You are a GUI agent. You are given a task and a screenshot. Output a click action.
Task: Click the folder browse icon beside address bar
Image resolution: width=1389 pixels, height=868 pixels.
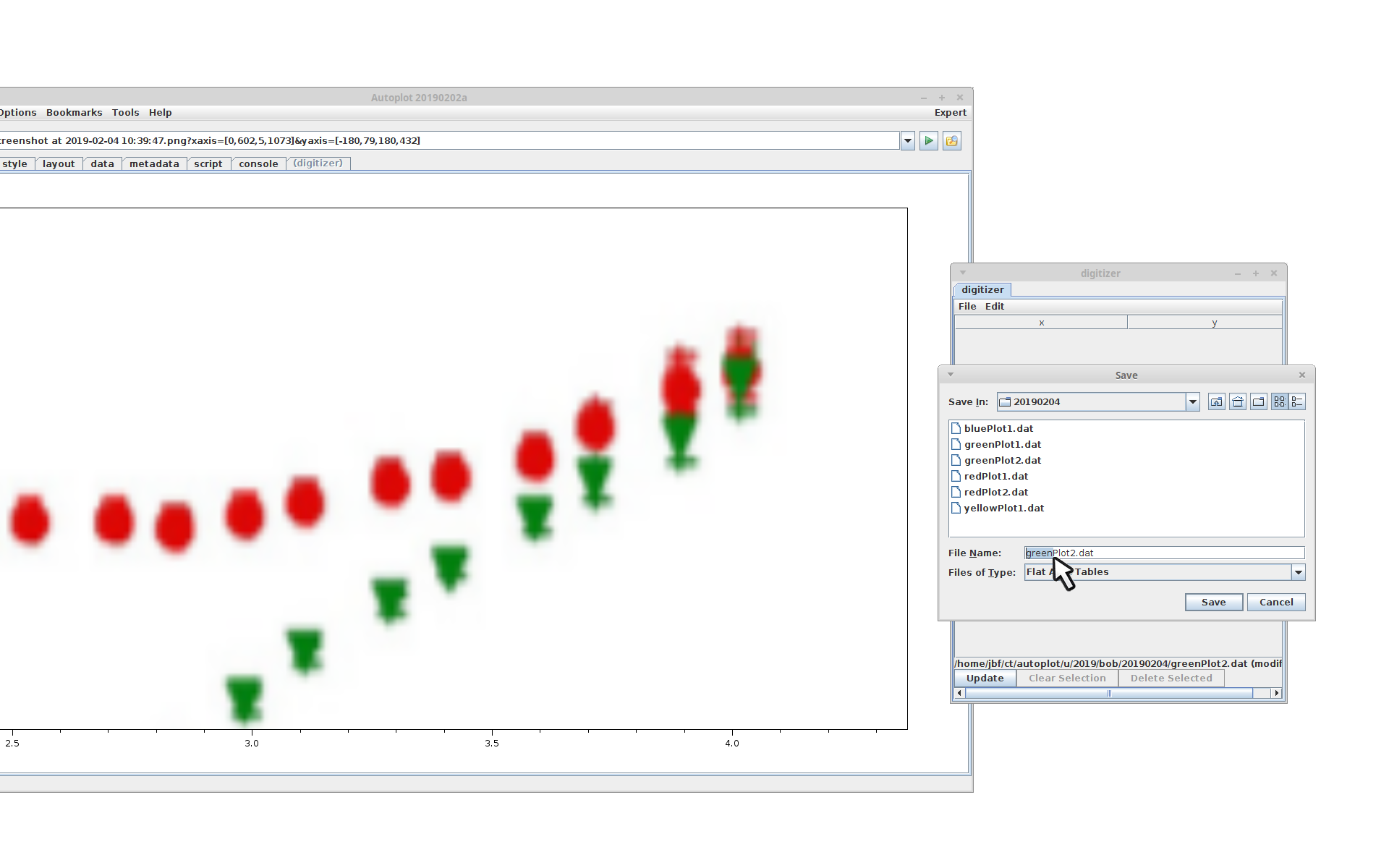point(952,141)
